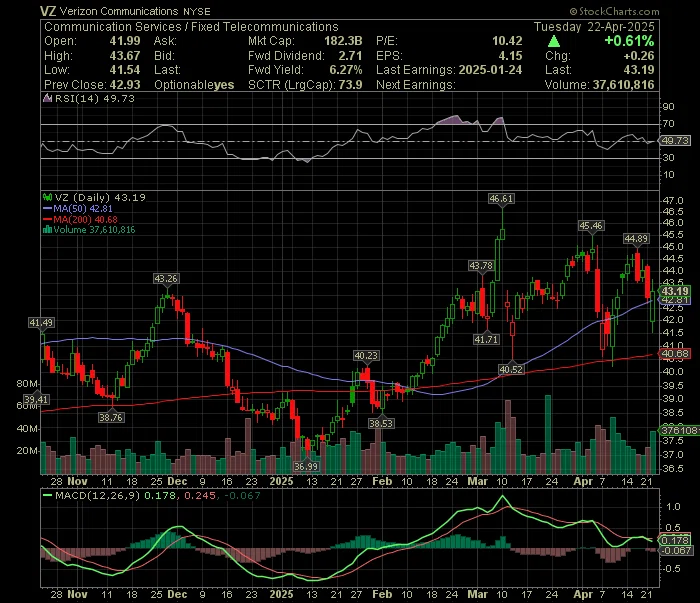Click the blue MA(50) legend line marker
Viewport: 700px width, 603px height.
pos(47,209)
